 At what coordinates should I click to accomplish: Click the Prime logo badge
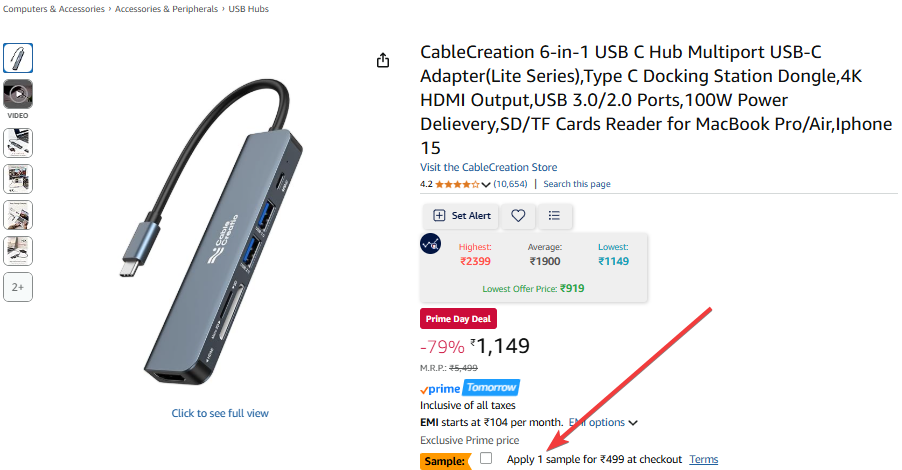pos(439,388)
